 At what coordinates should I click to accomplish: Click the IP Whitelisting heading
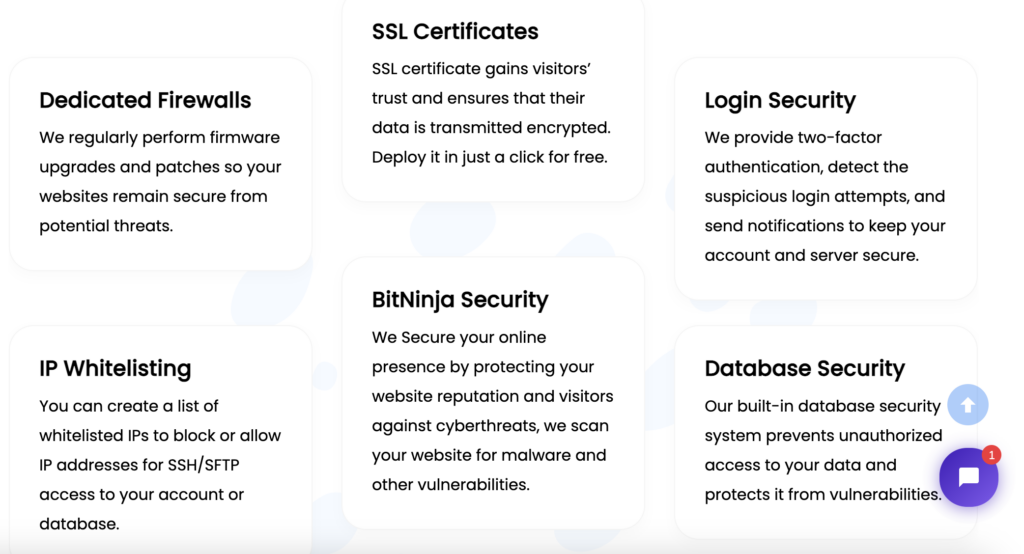click(115, 368)
